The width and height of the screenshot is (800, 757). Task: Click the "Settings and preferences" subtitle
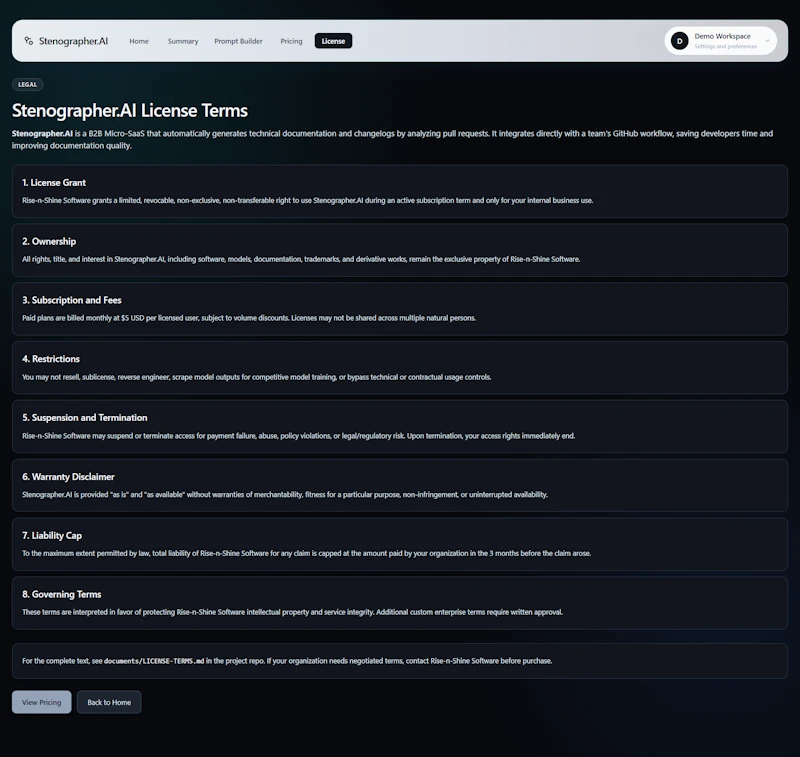click(726, 46)
